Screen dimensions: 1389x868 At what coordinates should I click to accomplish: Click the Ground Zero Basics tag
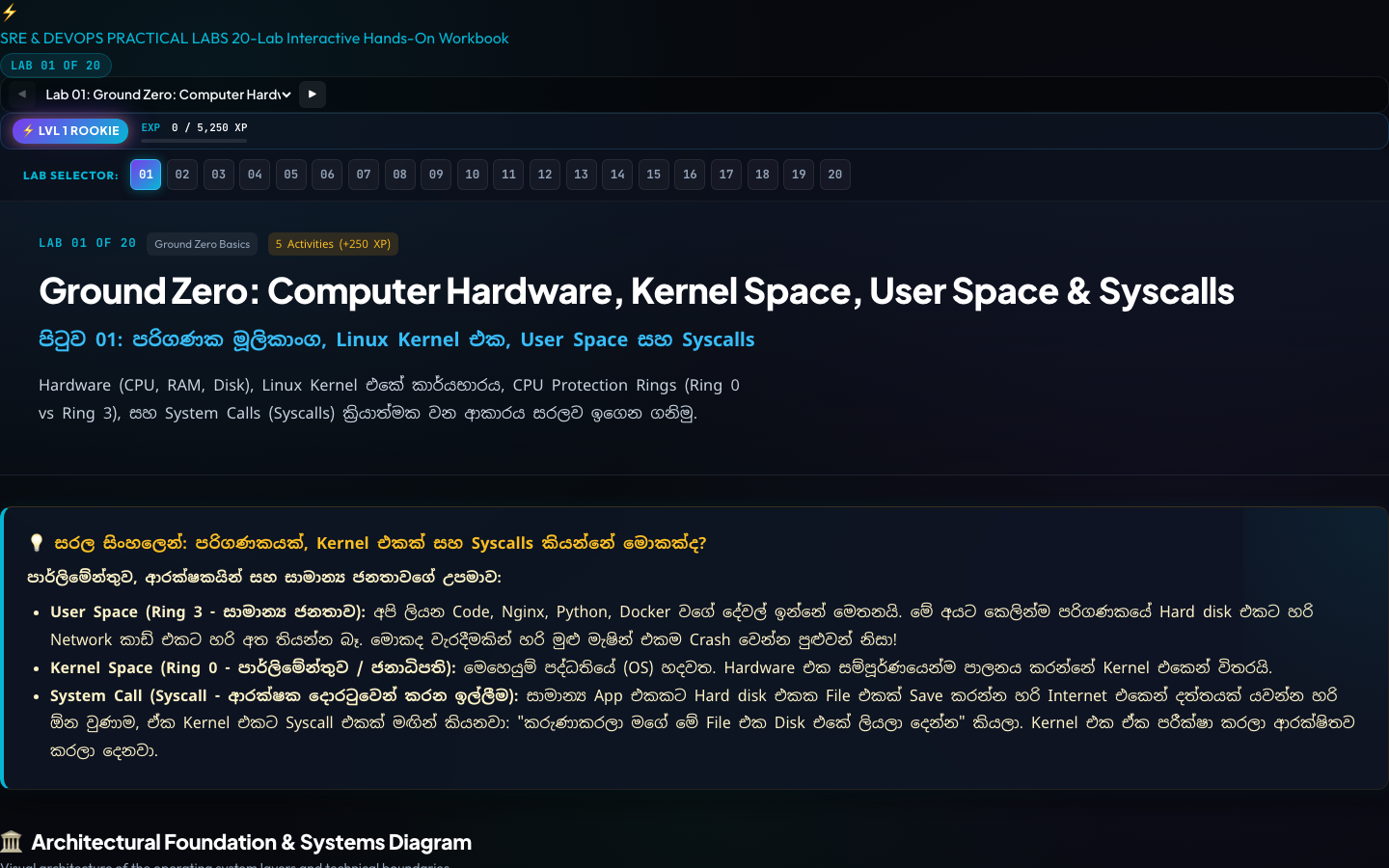click(203, 244)
